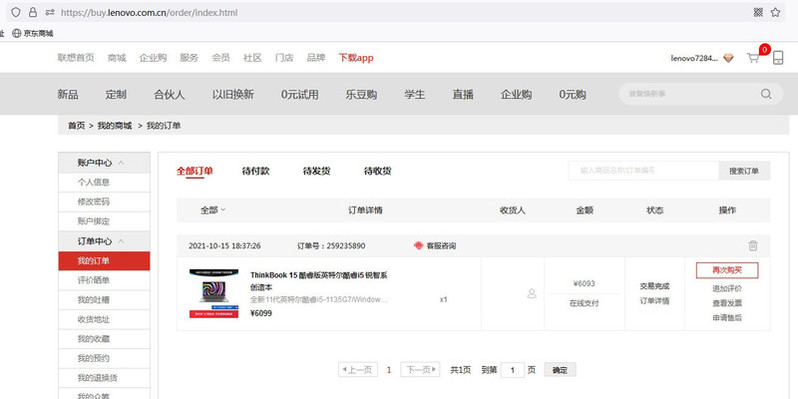
Task: Open 我的退换货 in sidebar
Action: point(97,378)
